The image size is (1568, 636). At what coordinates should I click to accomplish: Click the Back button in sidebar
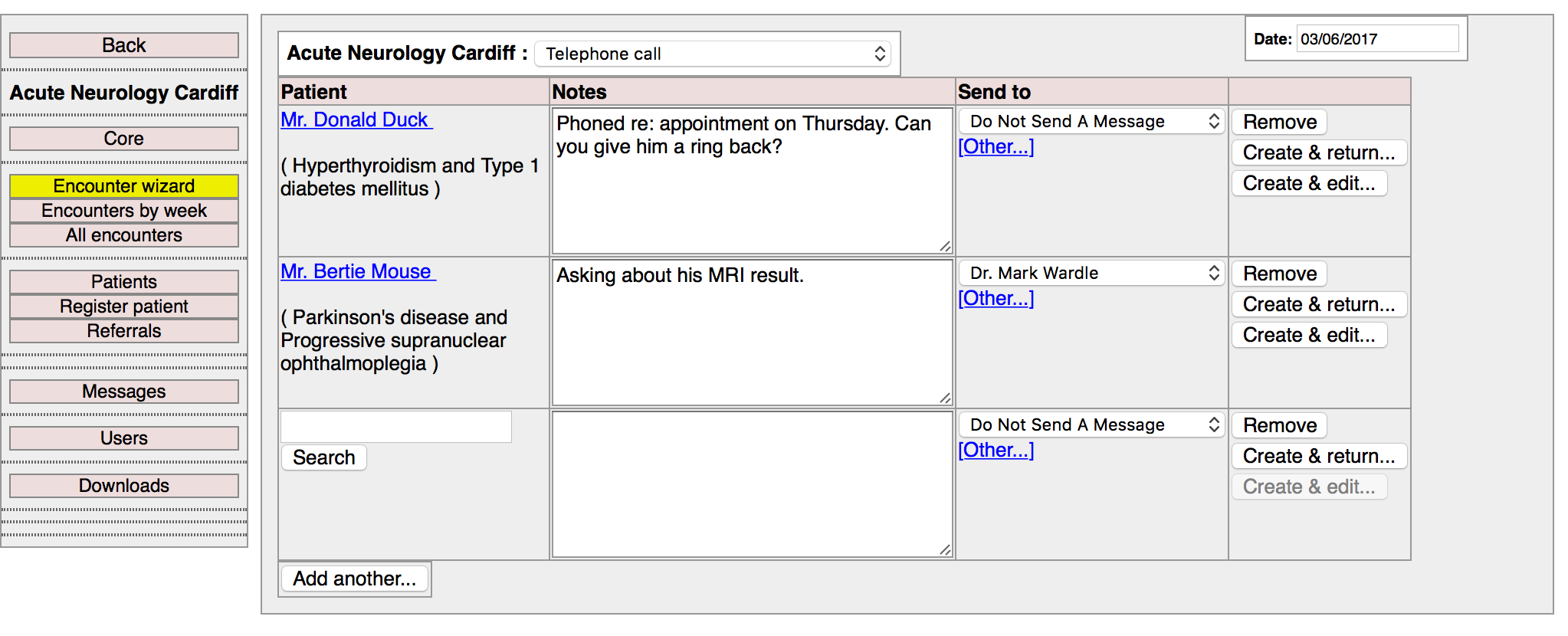(124, 45)
